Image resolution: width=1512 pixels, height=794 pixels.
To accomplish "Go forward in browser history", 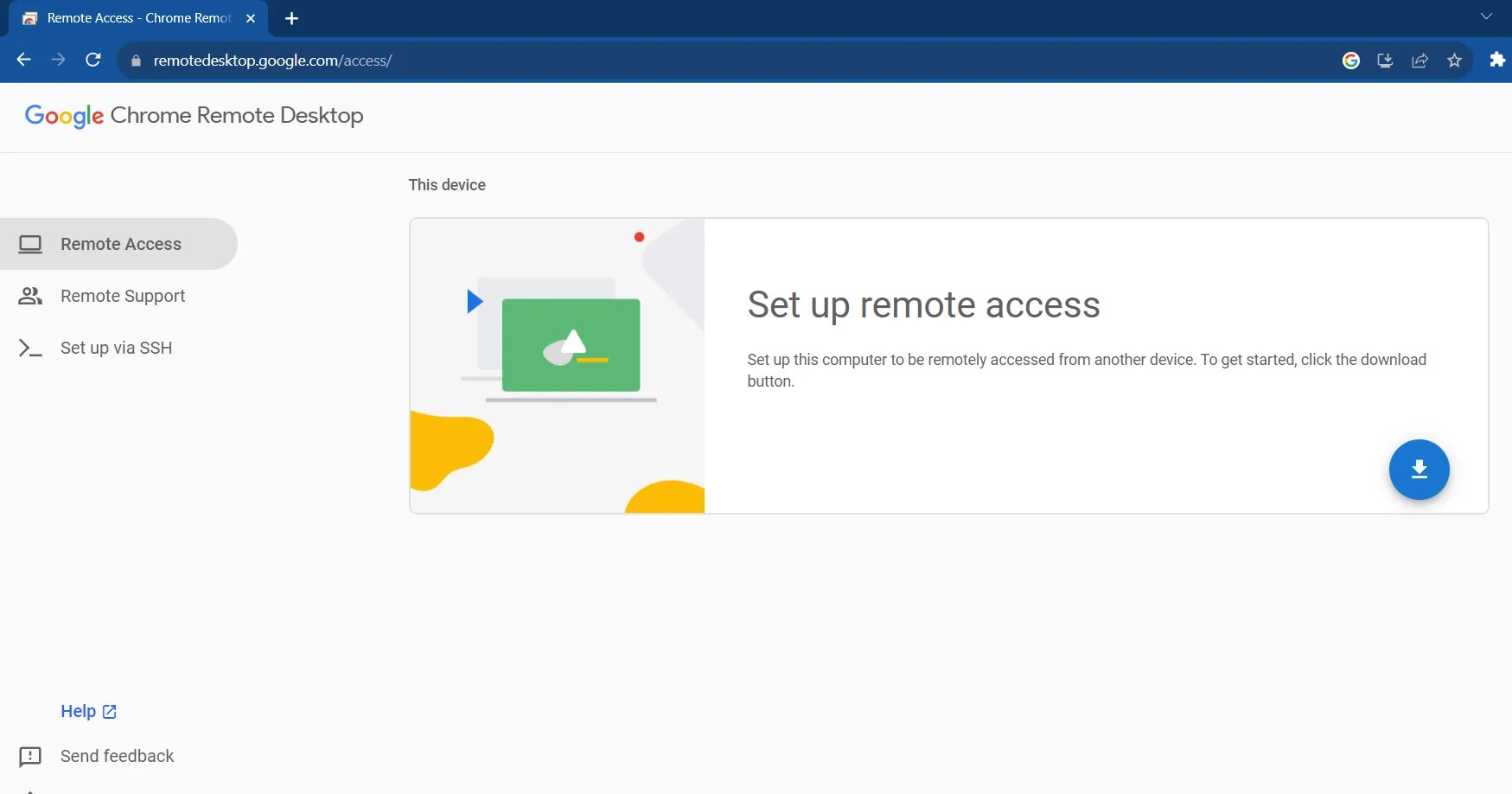I will 58,60.
